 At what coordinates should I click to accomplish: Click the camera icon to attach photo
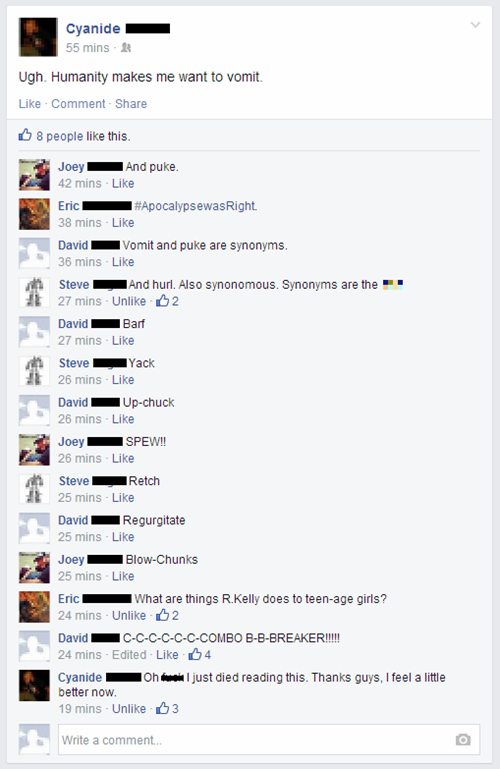coord(463,740)
